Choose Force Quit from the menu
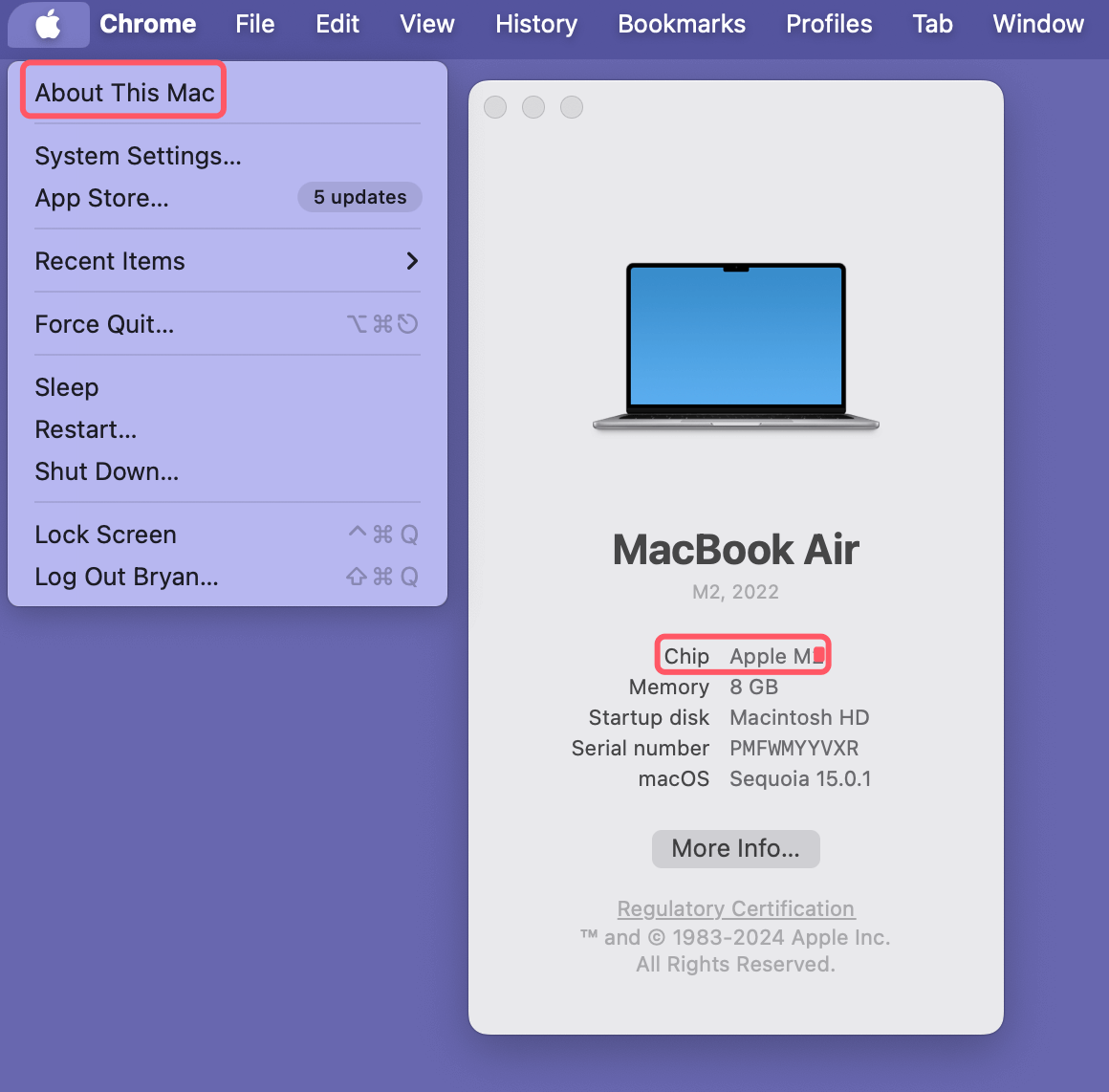The width and height of the screenshot is (1109, 1092). click(x=104, y=324)
